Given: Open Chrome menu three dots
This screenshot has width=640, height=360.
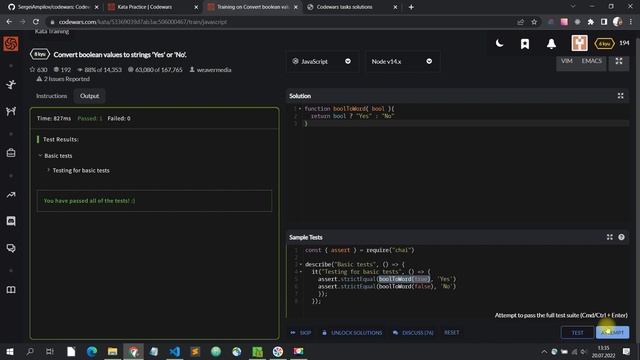Looking at the screenshot, I should (631, 22).
